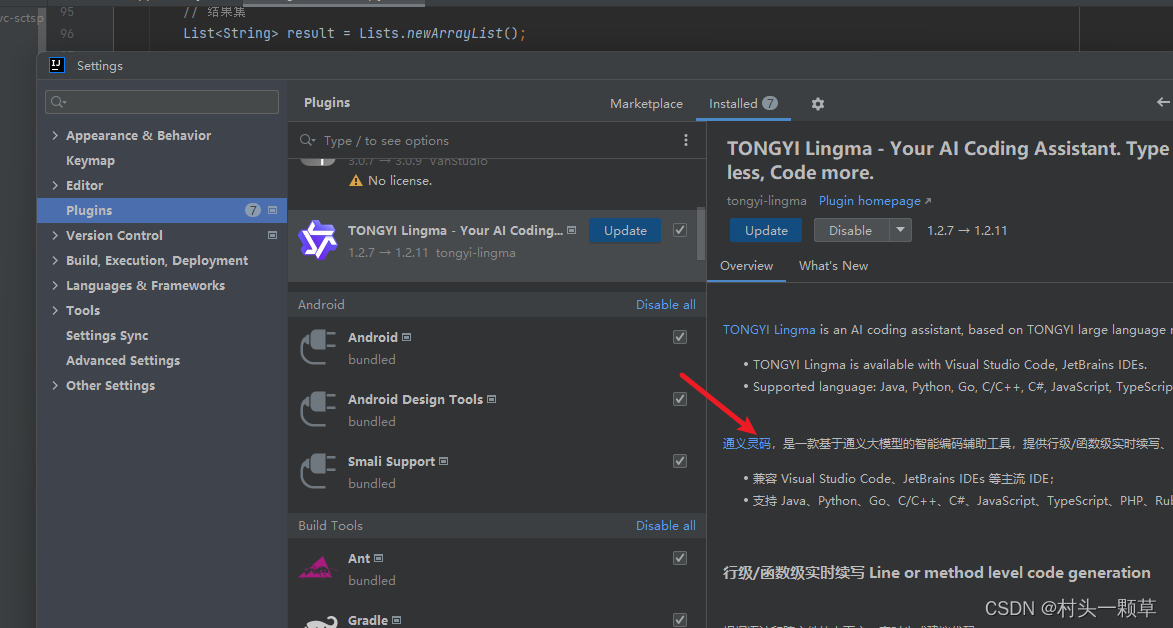Open the plugin search options kebab menu
The height and width of the screenshot is (628, 1173).
686,140
